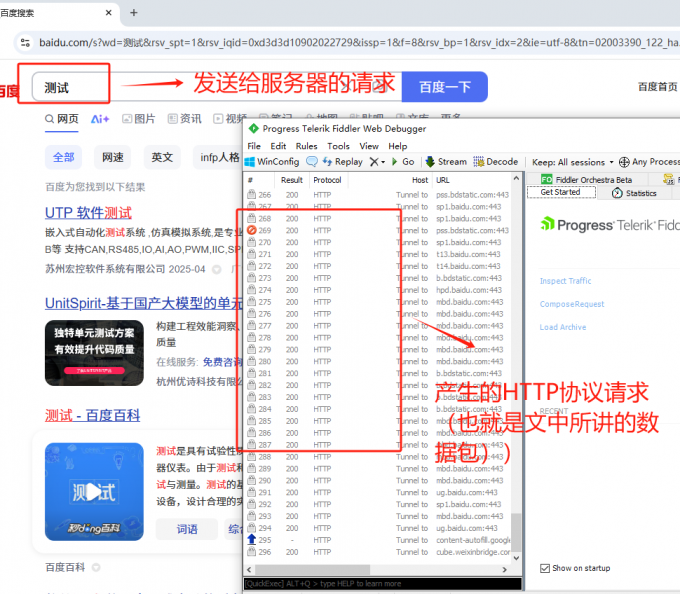Click browser address bar URL

(359, 42)
